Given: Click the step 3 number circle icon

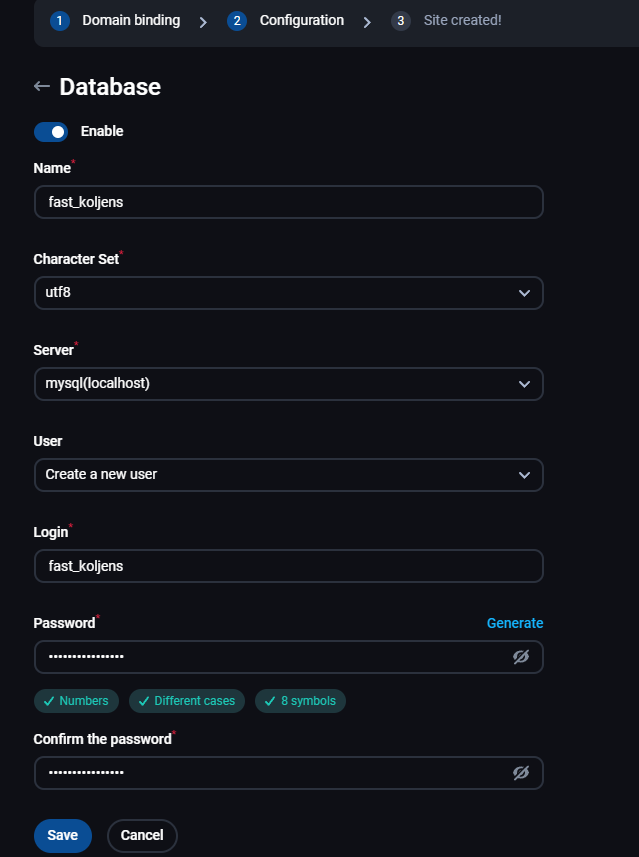Looking at the screenshot, I should pyautogui.click(x=401, y=21).
